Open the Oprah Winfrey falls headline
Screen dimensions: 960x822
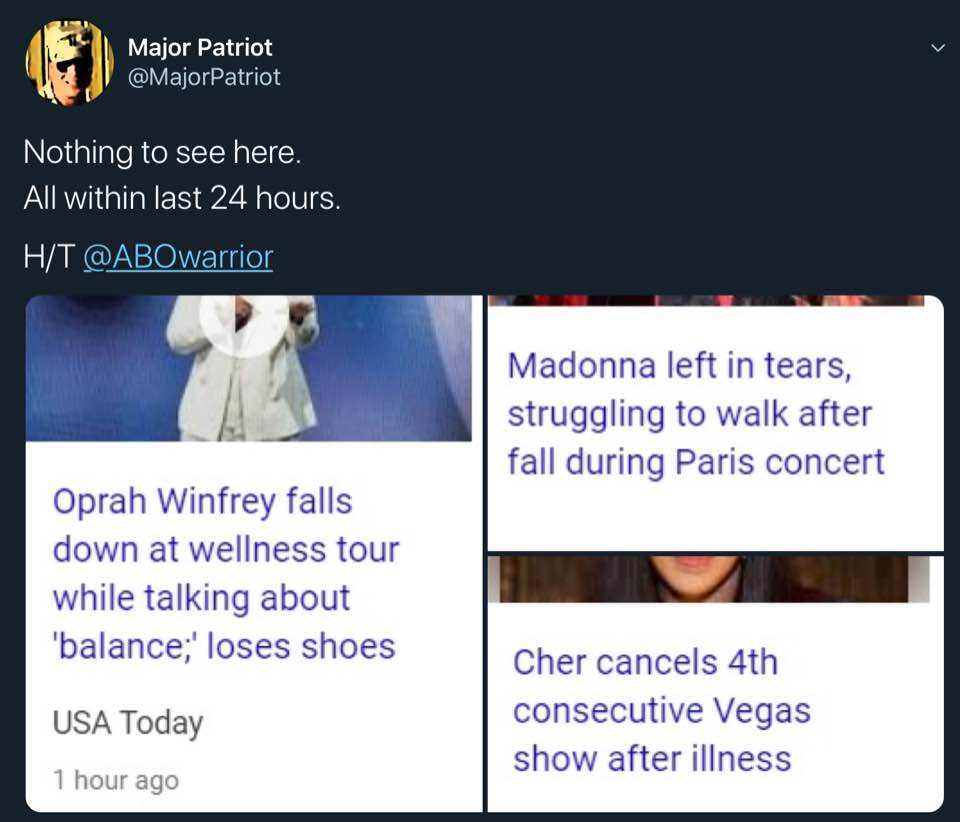click(225, 574)
